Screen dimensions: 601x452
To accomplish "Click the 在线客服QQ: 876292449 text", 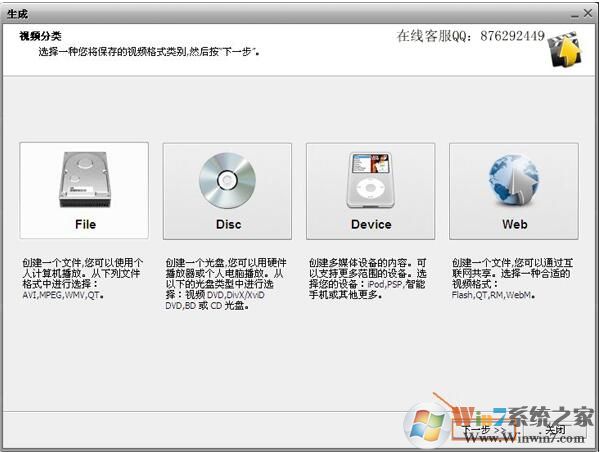I will point(470,36).
